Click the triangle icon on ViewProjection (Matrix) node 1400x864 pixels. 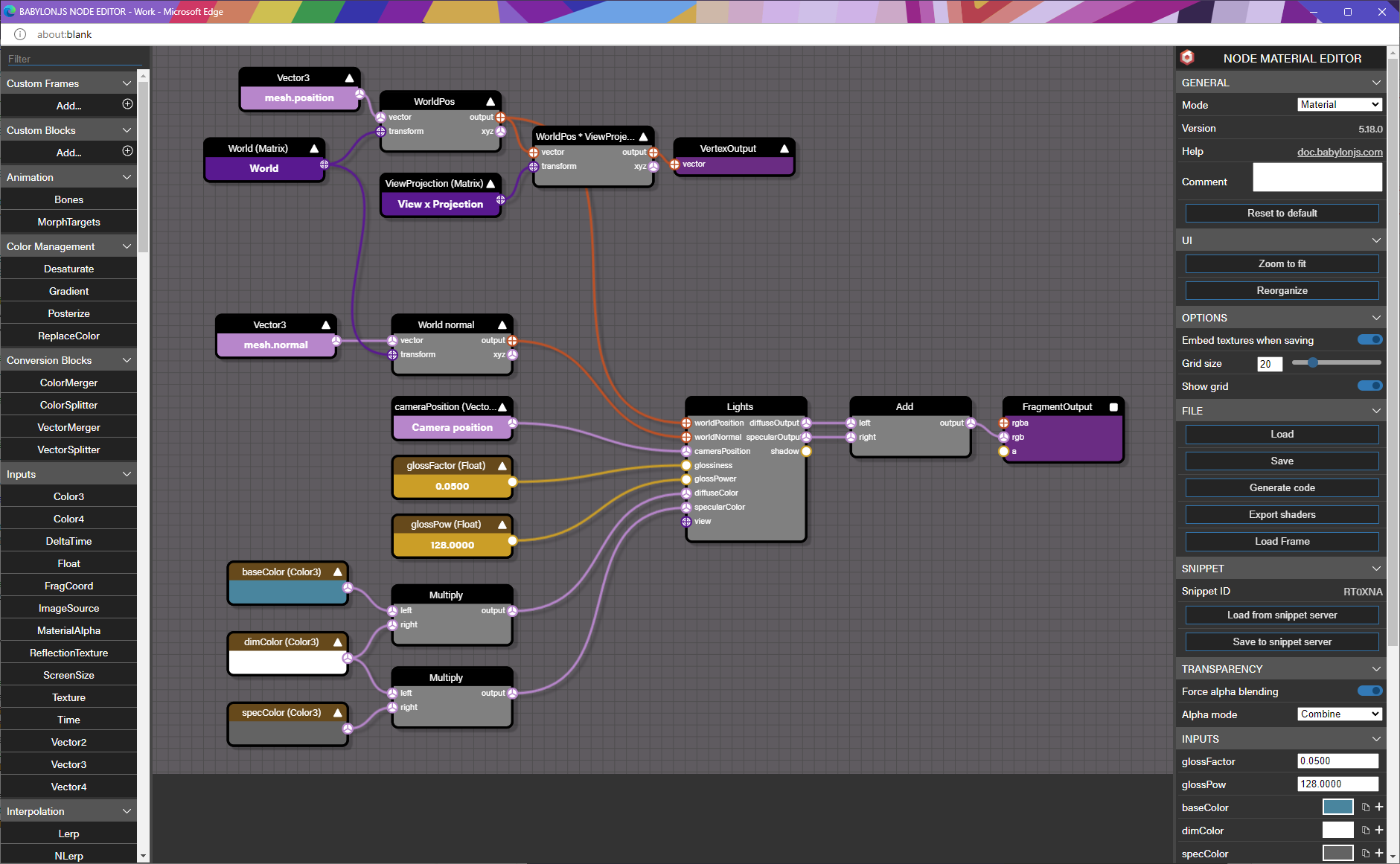(x=490, y=183)
